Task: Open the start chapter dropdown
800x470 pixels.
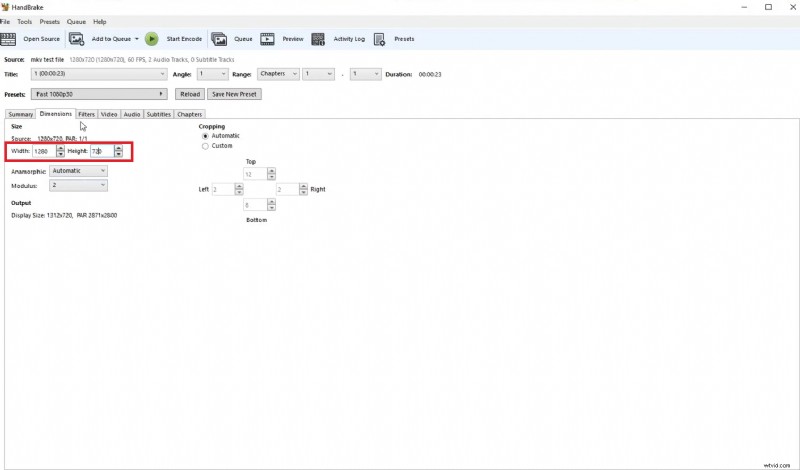Action: point(318,74)
